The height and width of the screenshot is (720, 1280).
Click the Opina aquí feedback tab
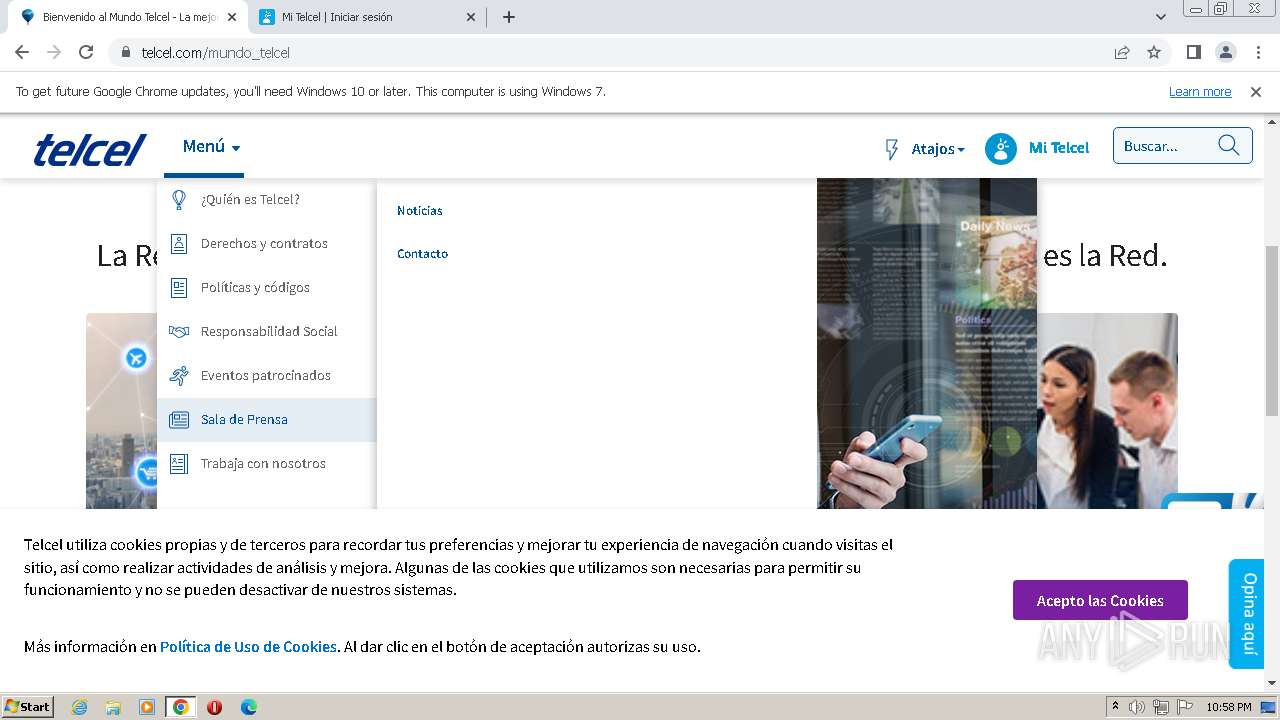[x=1247, y=613]
